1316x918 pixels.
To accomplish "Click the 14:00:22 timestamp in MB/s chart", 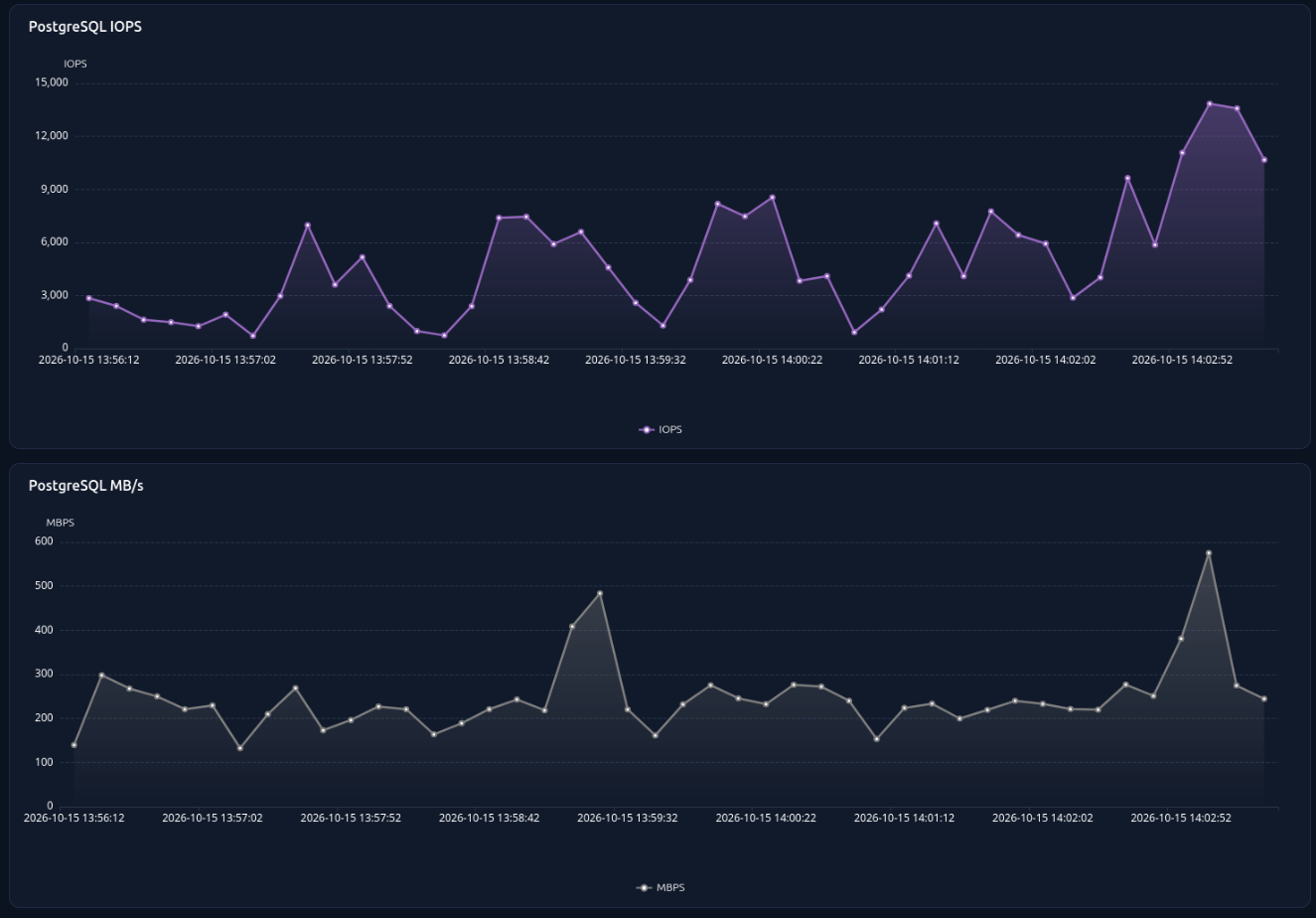I will [766, 818].
